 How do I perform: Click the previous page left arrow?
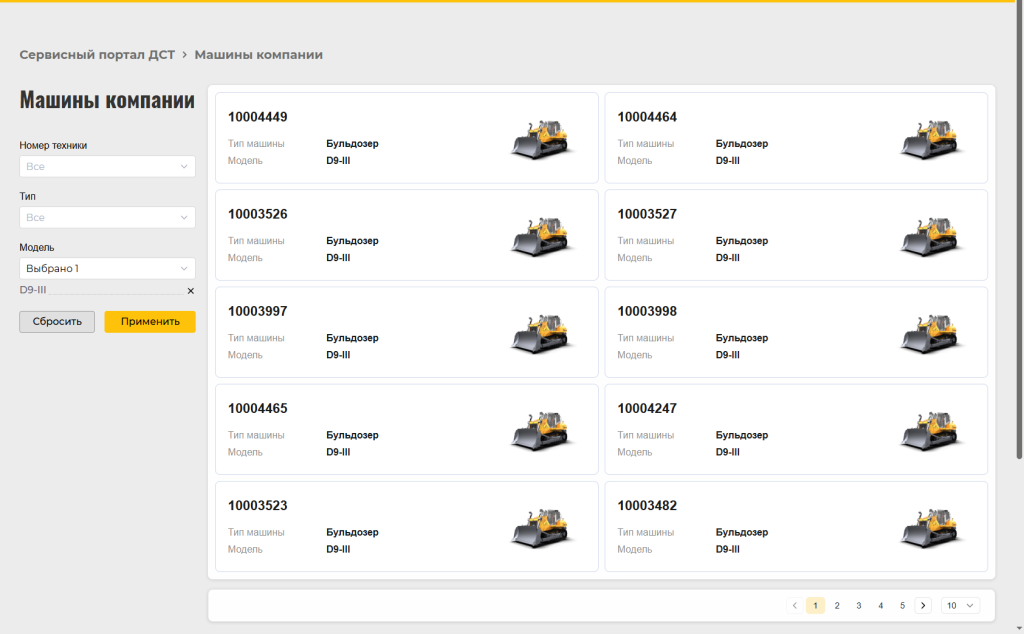point(795,605)
